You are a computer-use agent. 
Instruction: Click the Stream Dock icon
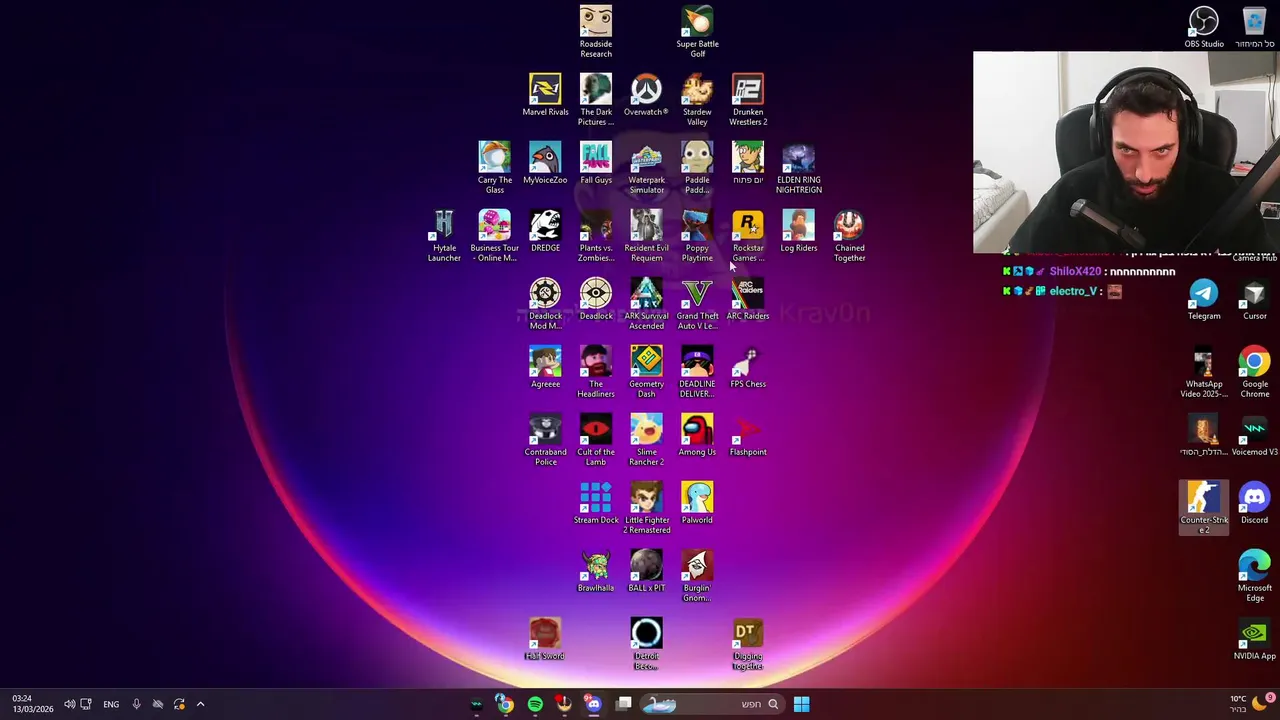[x=596, y=503]
